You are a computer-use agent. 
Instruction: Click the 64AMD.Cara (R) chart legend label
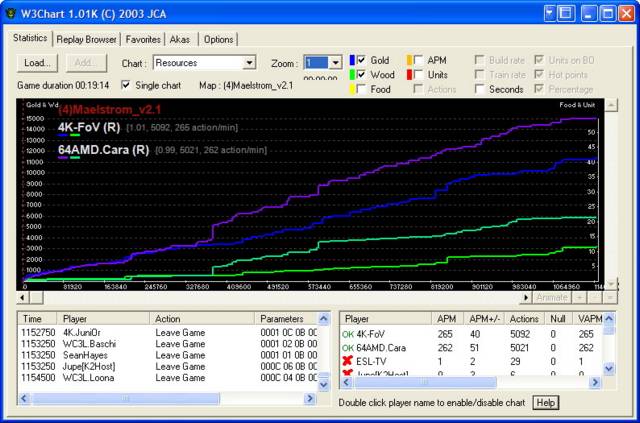click(104, 150)
